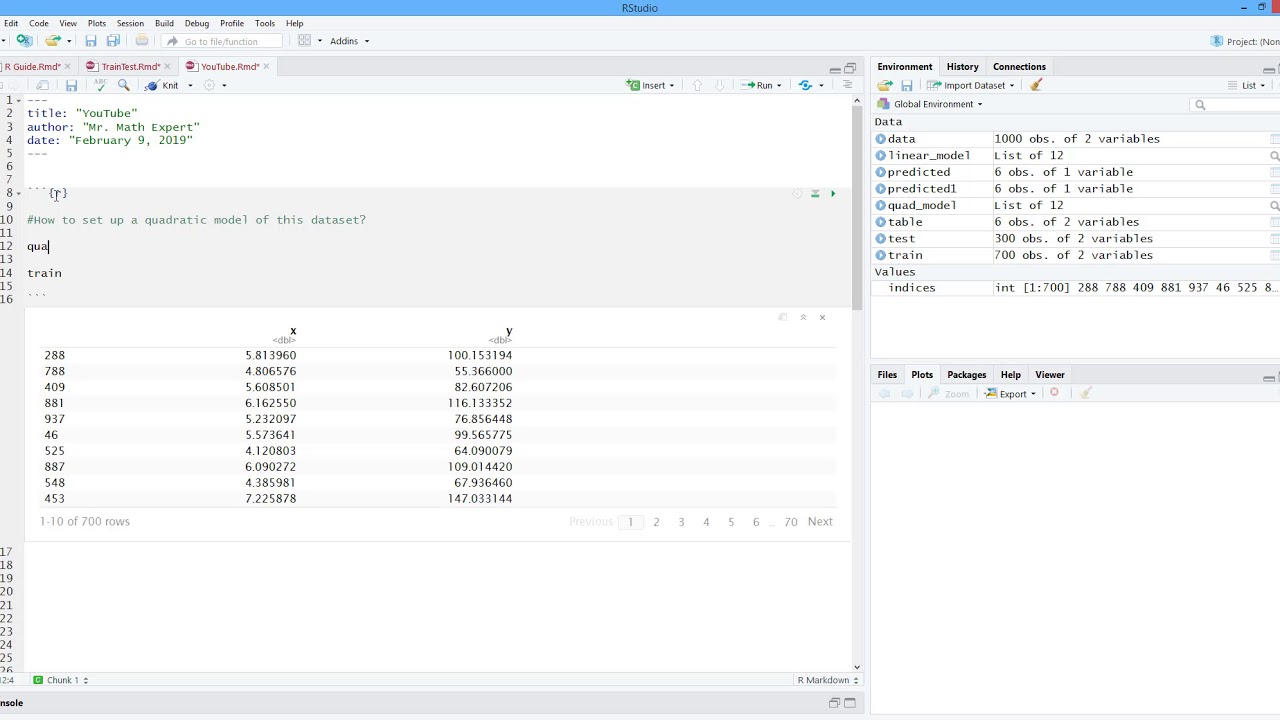
Task: Click Export in Plots pane
Action: coord(1010,393)
